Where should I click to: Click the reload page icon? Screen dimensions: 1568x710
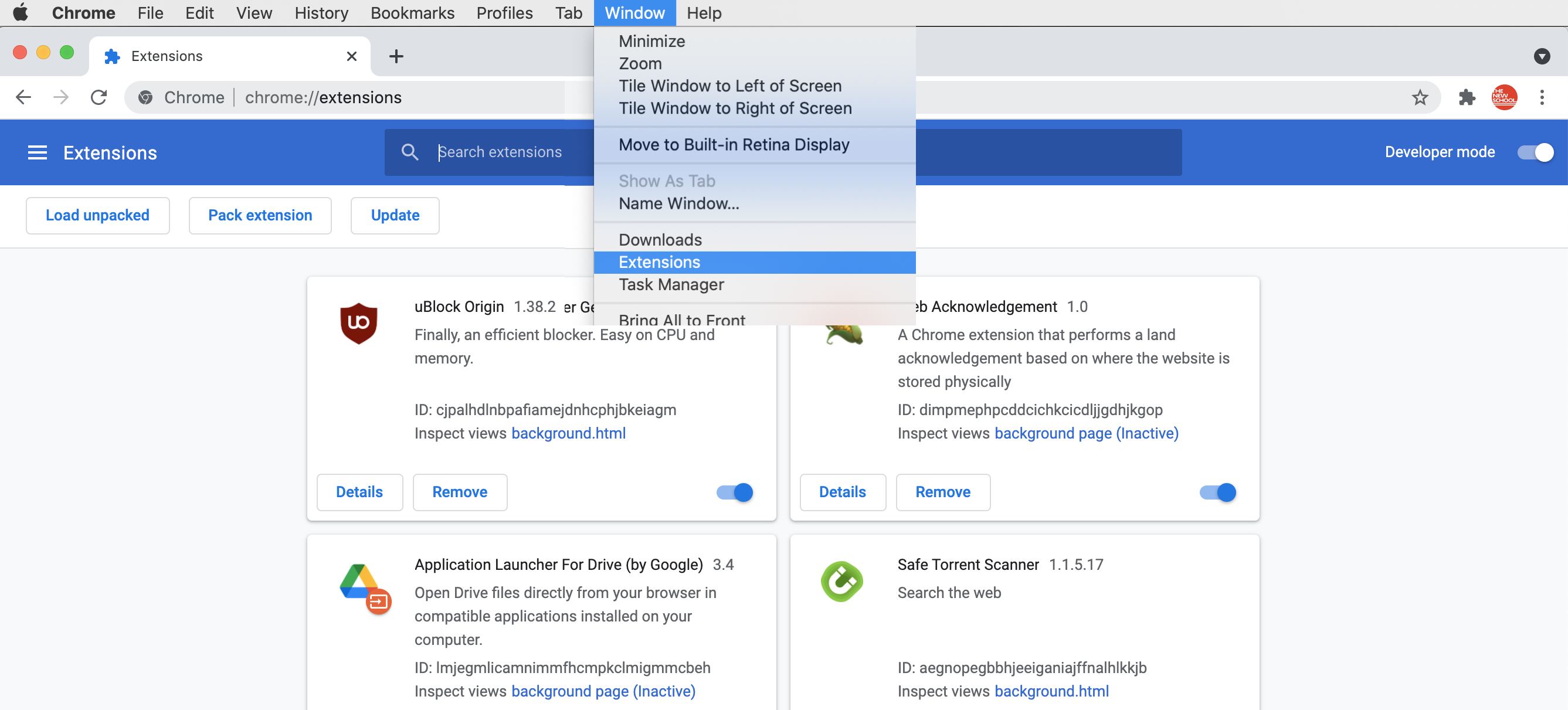pyautogui.click(x=99, y=97)
